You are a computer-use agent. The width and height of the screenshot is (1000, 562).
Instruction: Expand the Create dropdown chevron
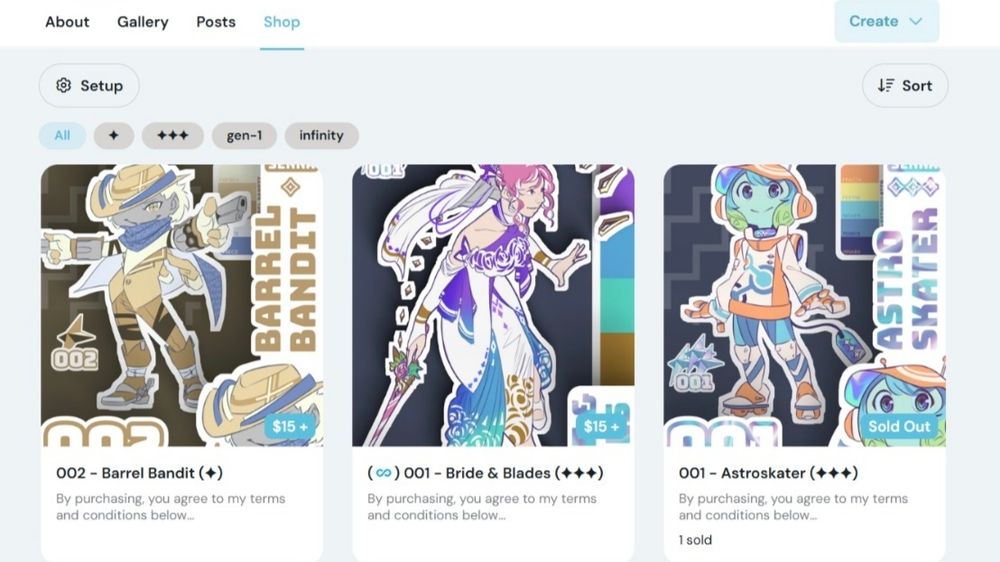916,21
